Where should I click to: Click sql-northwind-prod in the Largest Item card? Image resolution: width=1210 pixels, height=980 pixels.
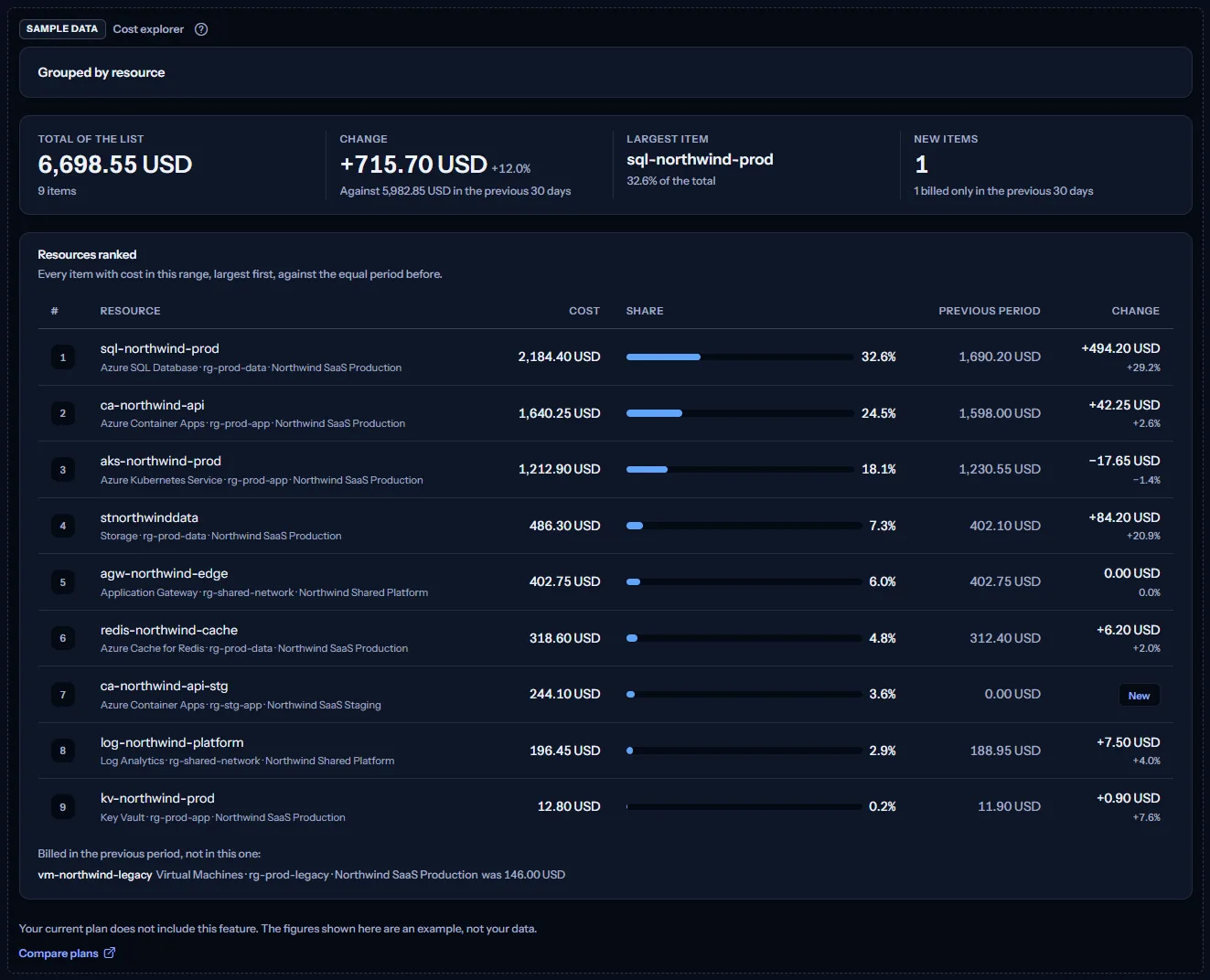pyautogui.click(x=700, y=159)
